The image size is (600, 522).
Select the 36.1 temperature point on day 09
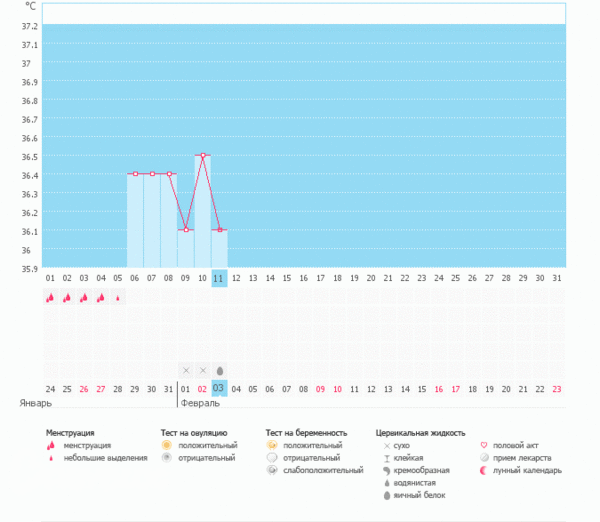(185, 230)
